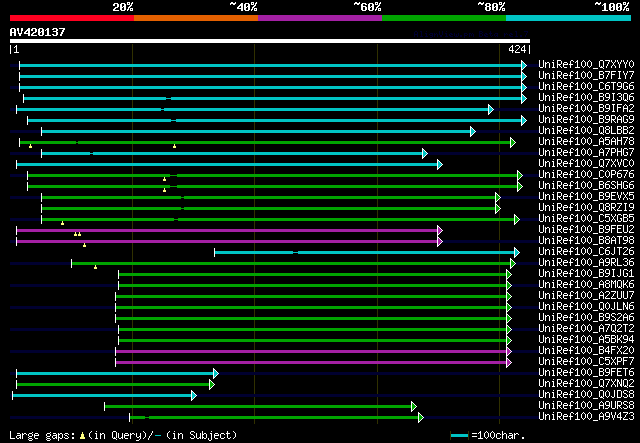Open hit UniRef100_B7FIY7

(x=586, y=76)
